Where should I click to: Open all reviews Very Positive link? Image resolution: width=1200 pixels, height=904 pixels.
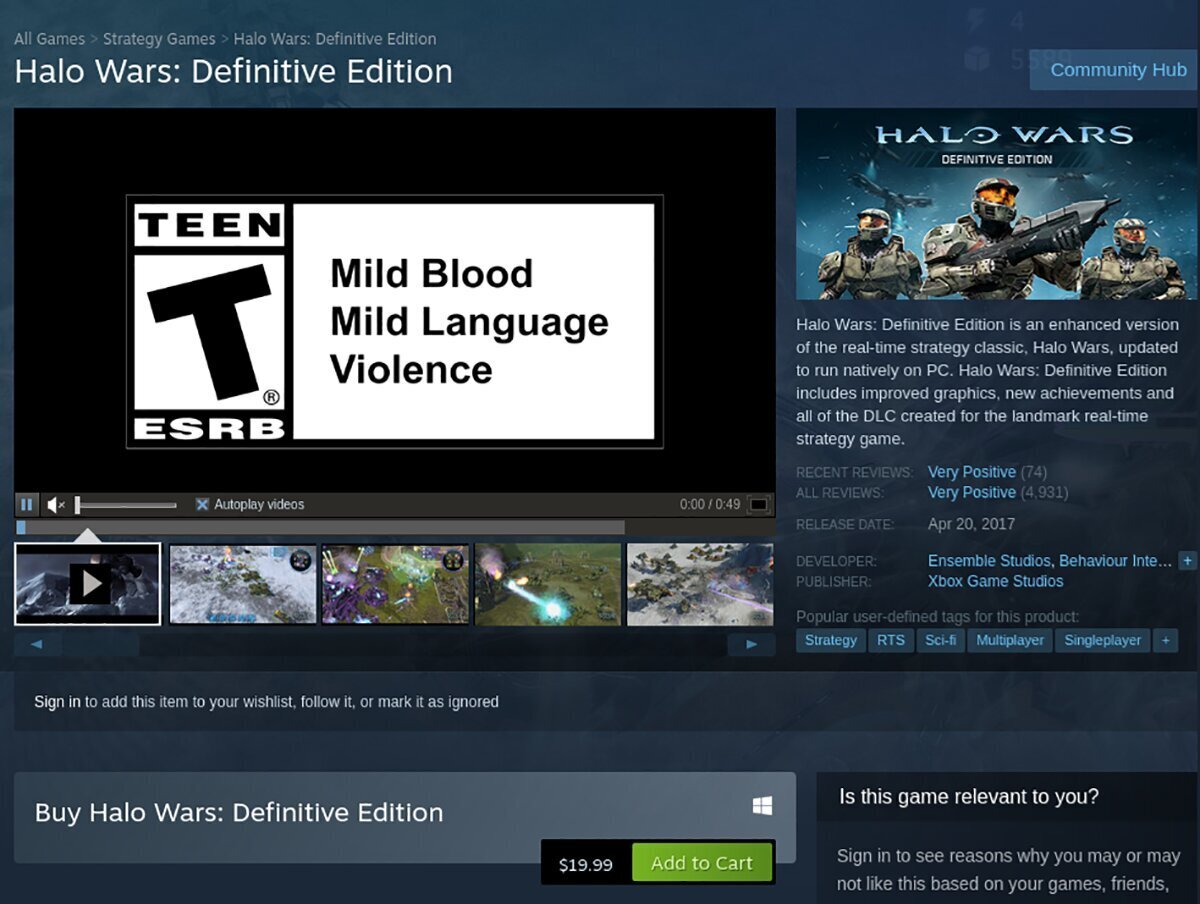972,493
